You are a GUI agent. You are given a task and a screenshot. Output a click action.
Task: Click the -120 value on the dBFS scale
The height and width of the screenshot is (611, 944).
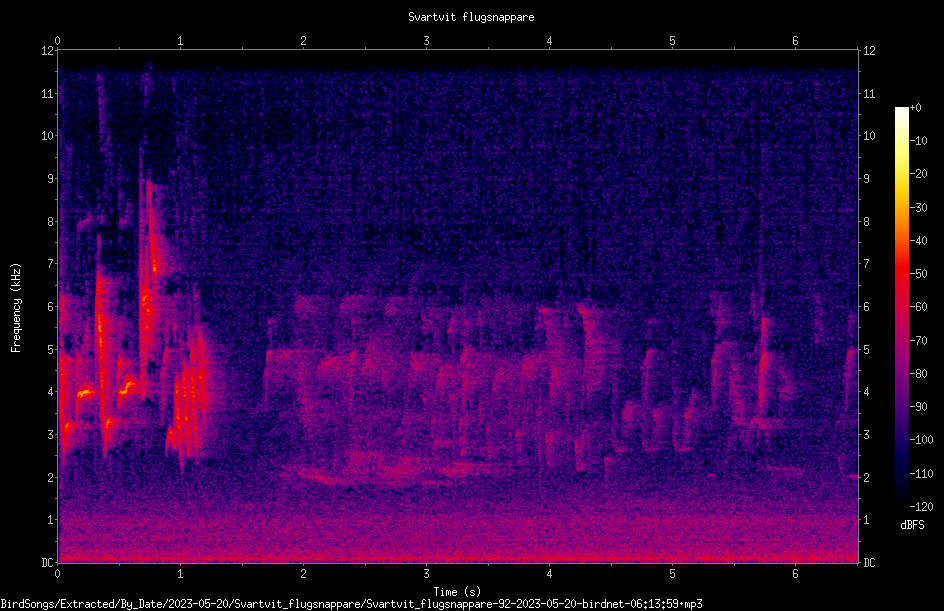(921, 506)
